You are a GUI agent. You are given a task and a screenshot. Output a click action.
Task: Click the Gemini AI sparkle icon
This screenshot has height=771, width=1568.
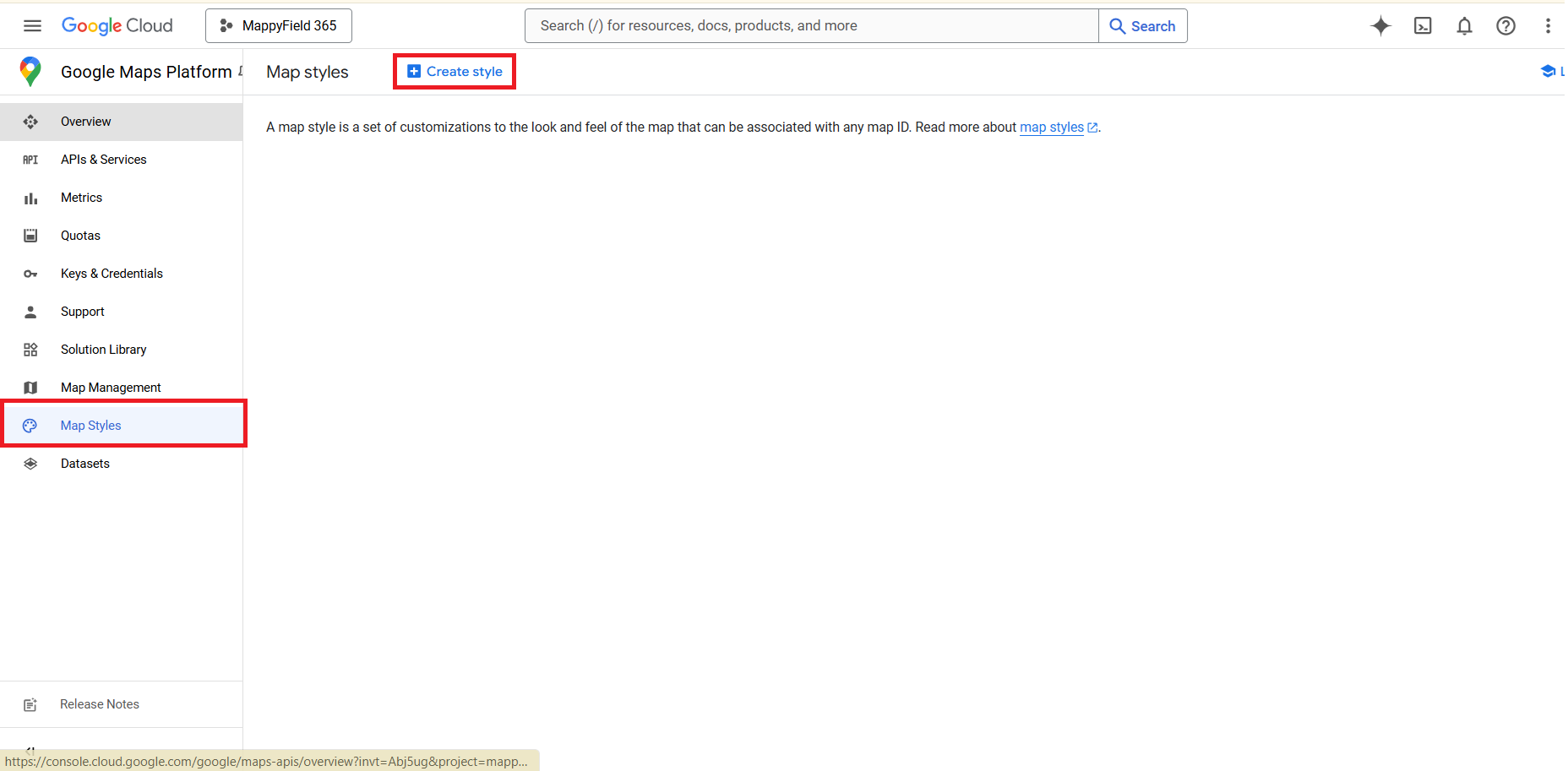click(1380, 26)
